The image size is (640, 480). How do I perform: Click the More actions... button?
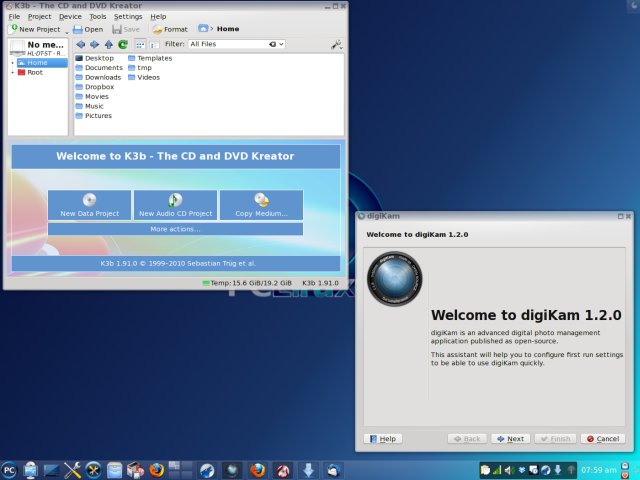[x=175, y=229]
